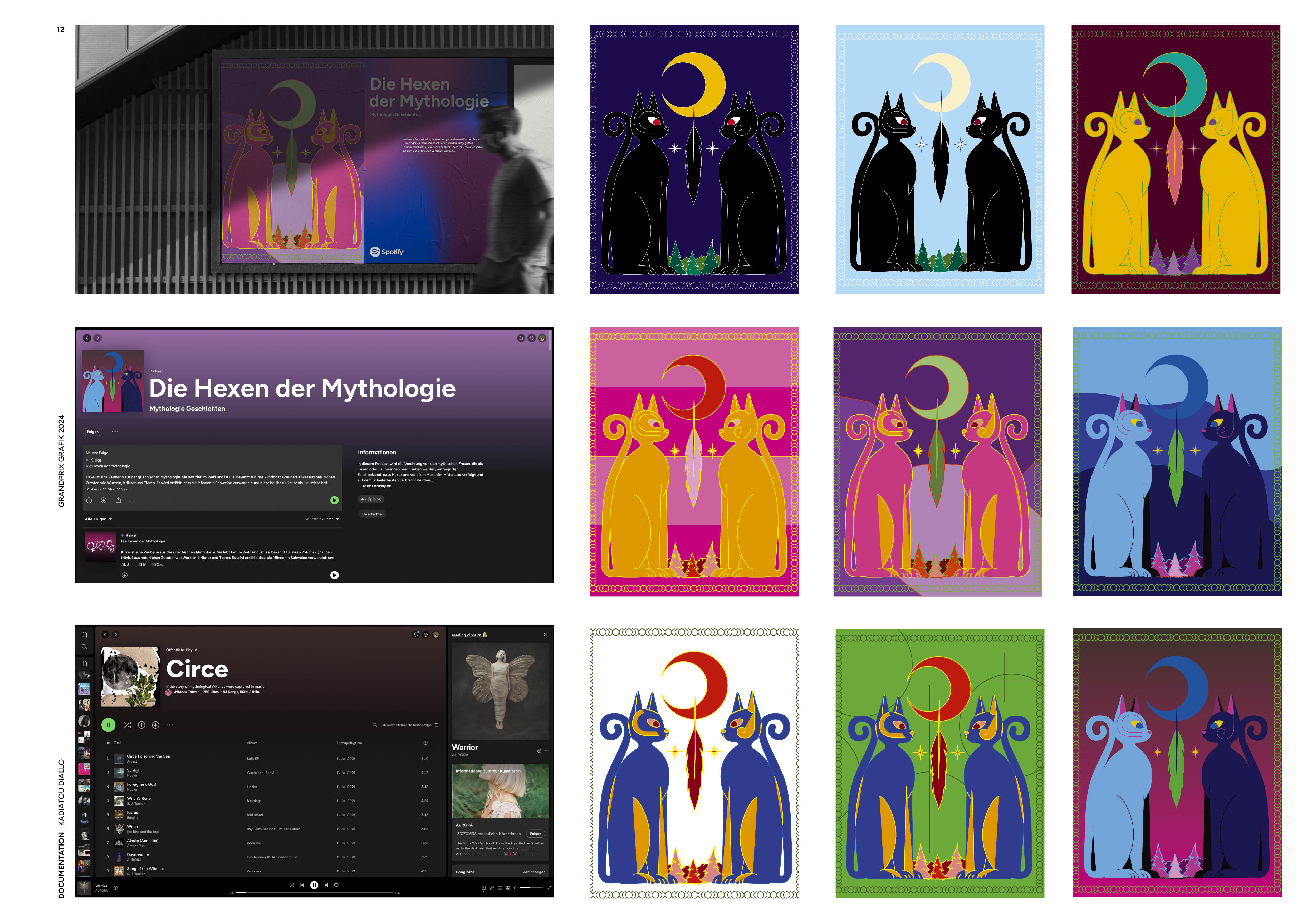This screenshot has width=1307, height=924.
Task: Toggle shuffle next to the green pause button
Action: [x=127, y=725]
